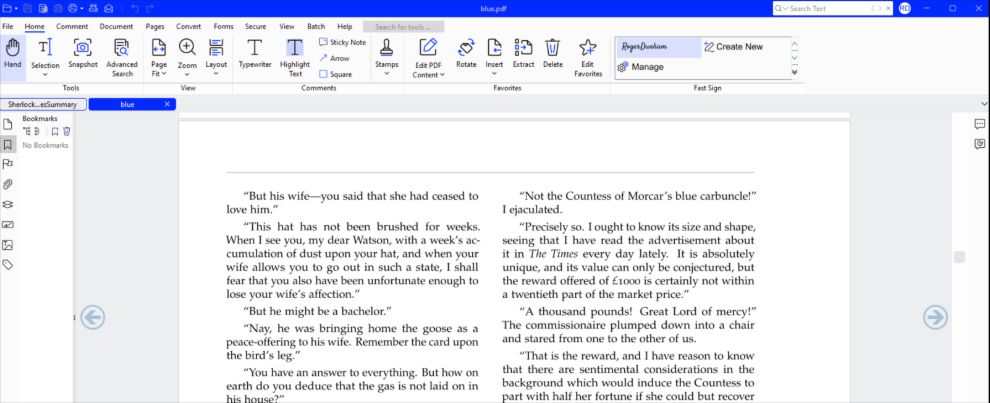
Task: Open the Forms ribbon tab
Action: pos(223,27)
